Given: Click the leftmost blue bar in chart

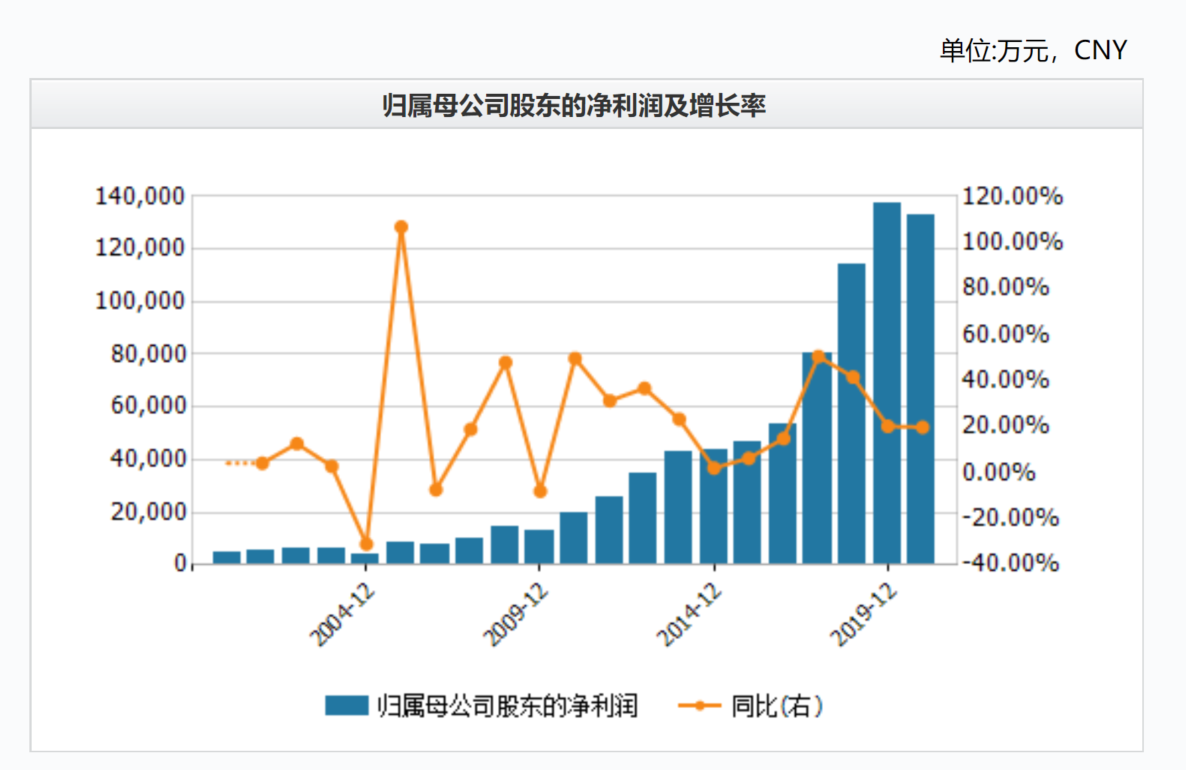Looking at the screenshot, I should (227, 557).
